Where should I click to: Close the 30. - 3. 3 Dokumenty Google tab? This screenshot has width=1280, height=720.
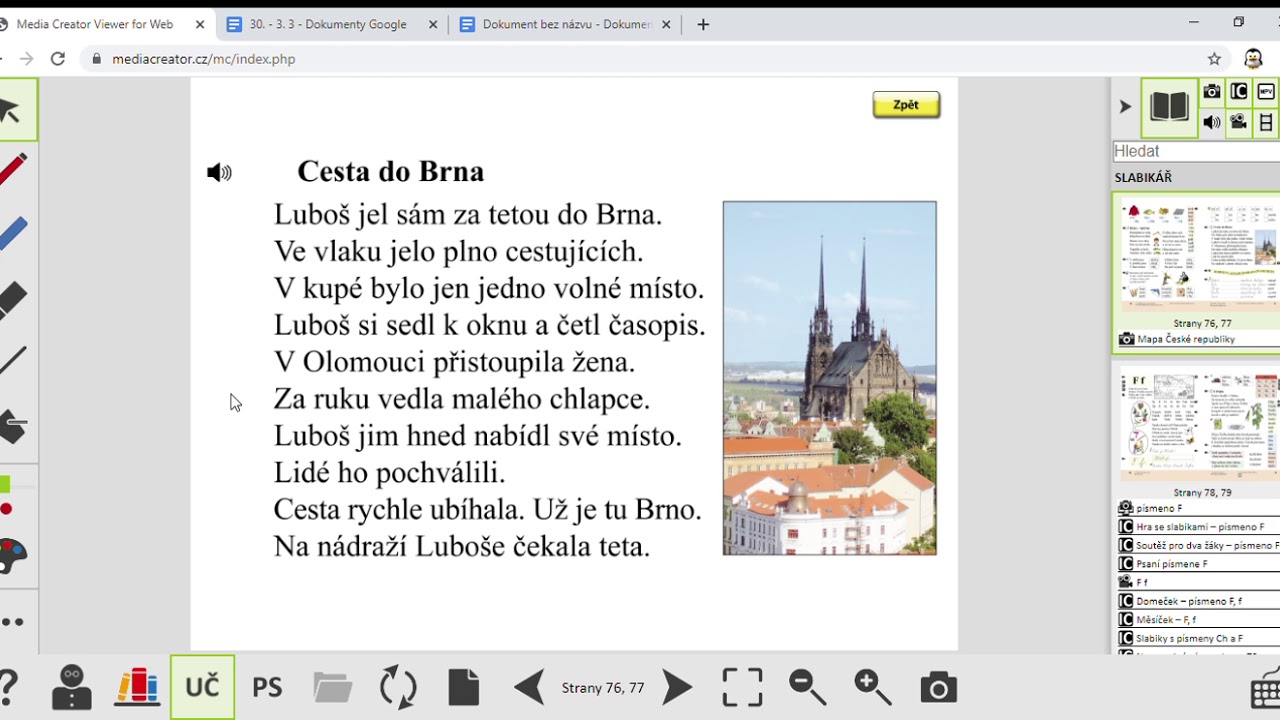[x=433, y=24]
